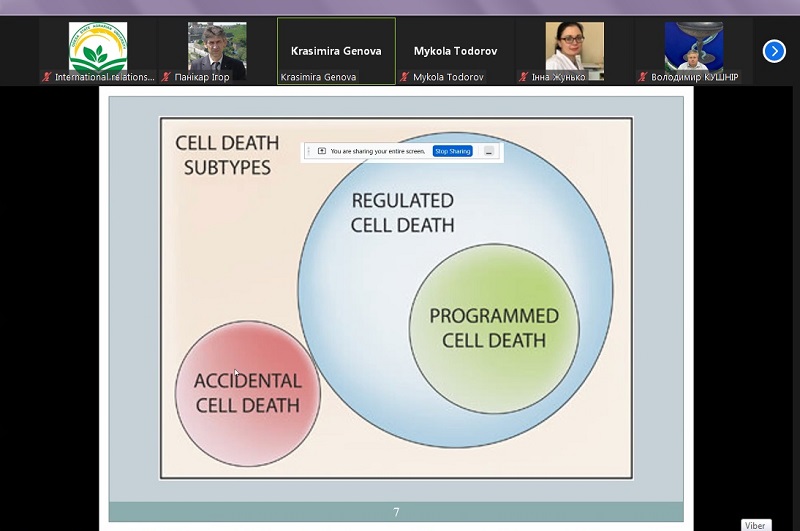
Task: Click the muted mic icon for Володимир КУШНІР
Action: point(643,77)
